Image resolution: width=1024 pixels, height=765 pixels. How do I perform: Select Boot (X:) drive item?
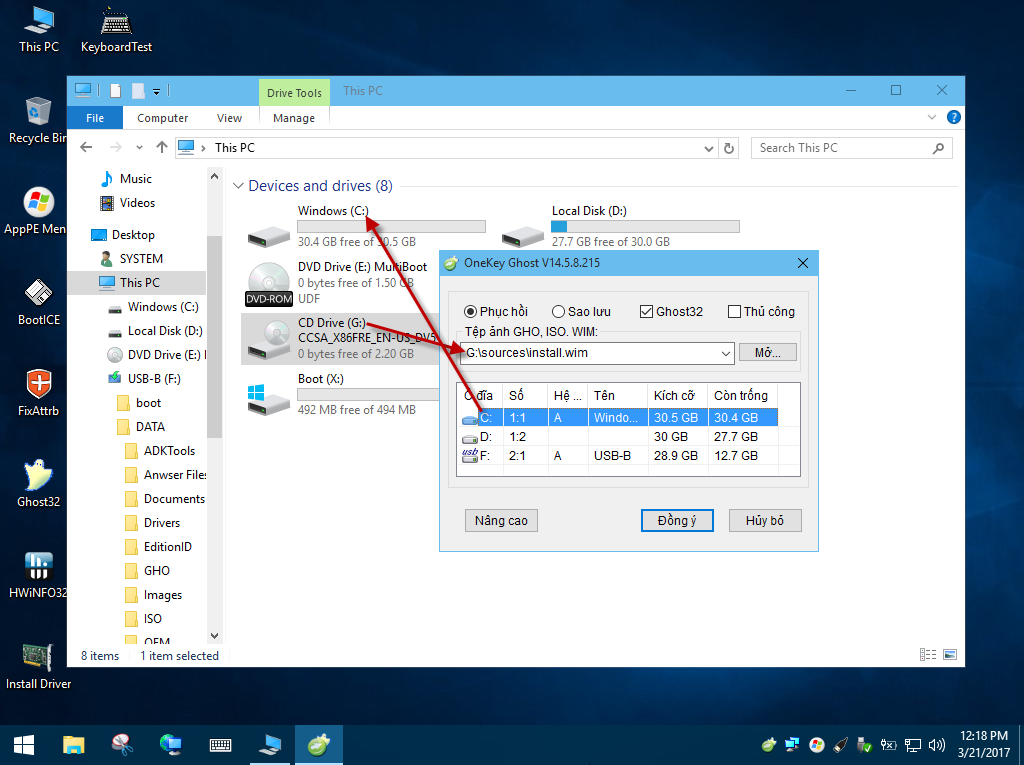pyautogui.click(x=340, y=394)
